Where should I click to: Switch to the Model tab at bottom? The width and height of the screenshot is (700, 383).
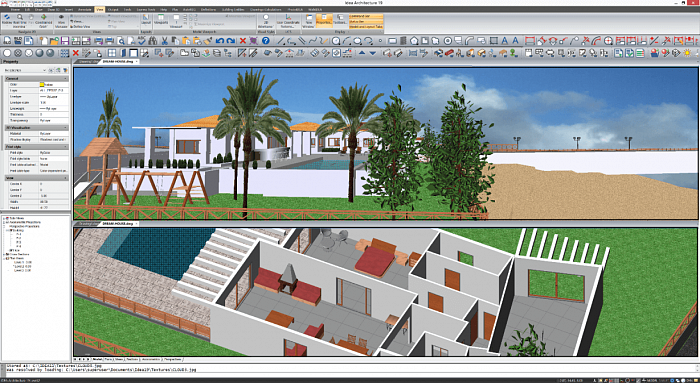pyautogui.click(x=97, y=359)
